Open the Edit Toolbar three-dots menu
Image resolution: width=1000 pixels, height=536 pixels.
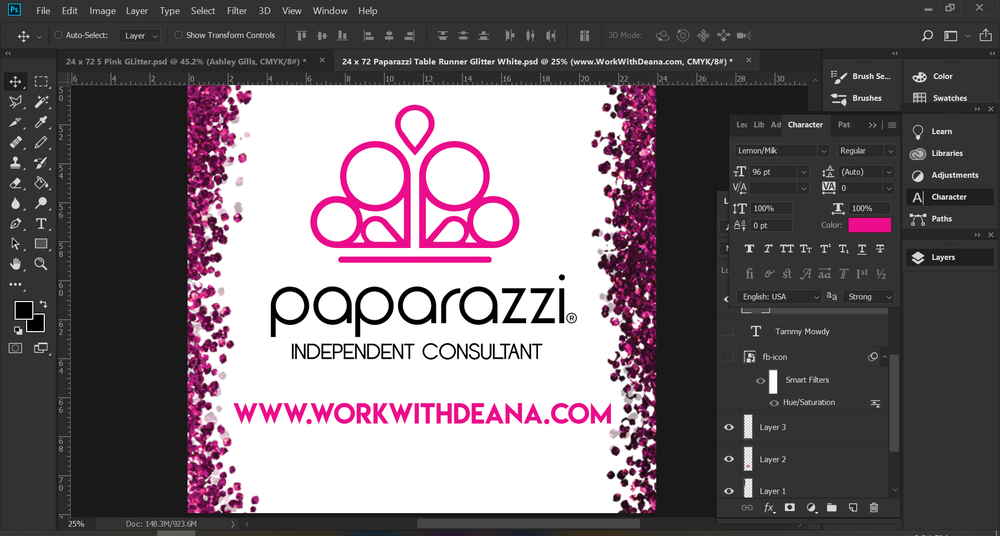[15, 285]
